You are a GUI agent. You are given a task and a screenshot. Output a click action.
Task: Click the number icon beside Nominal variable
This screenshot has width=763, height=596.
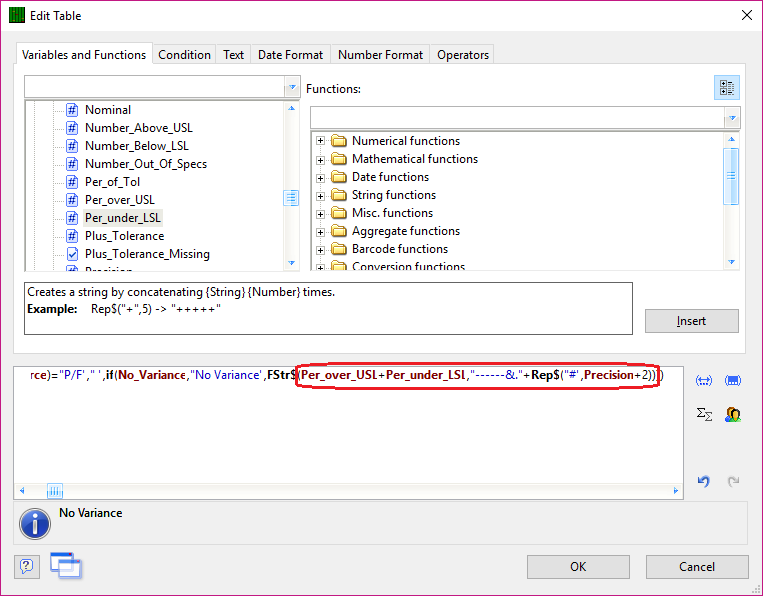tap(72, 110)
